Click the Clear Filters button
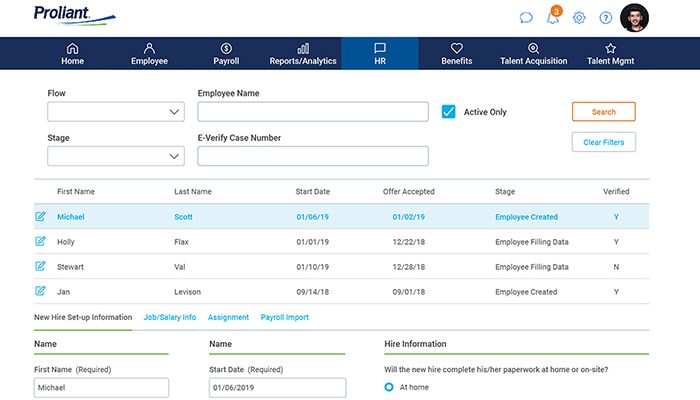The width and height of the screenshot is (700, 400). click(603, 142)
